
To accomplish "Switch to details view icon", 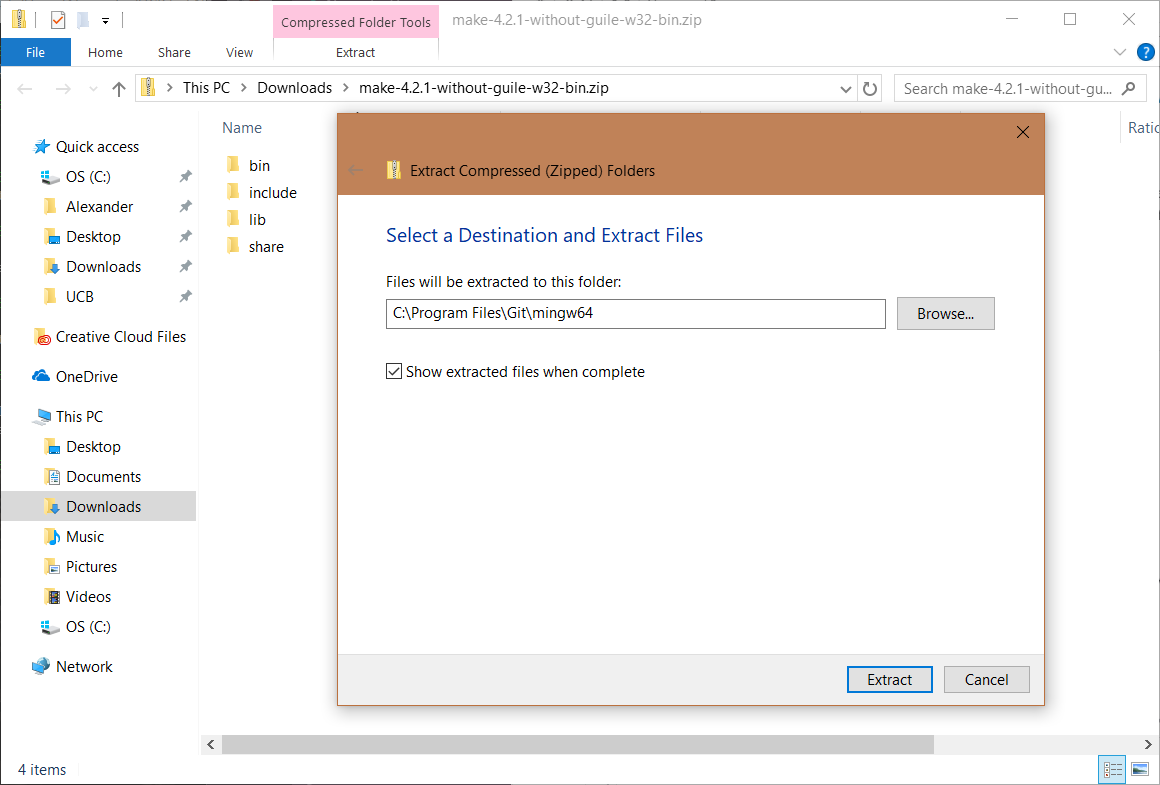I will point(1112,769).
